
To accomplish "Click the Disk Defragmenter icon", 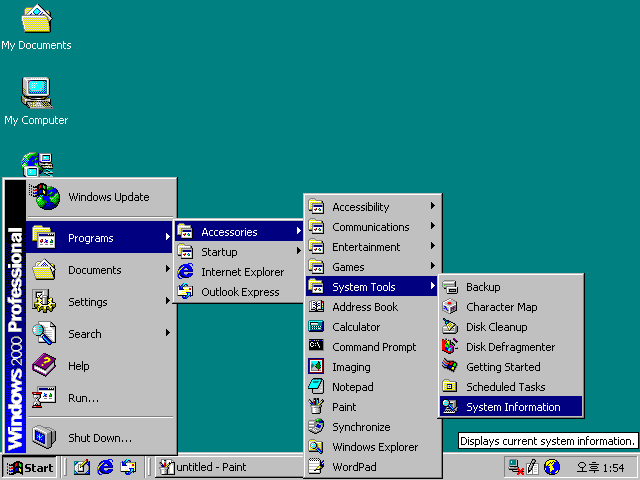I will click(450, 347).
